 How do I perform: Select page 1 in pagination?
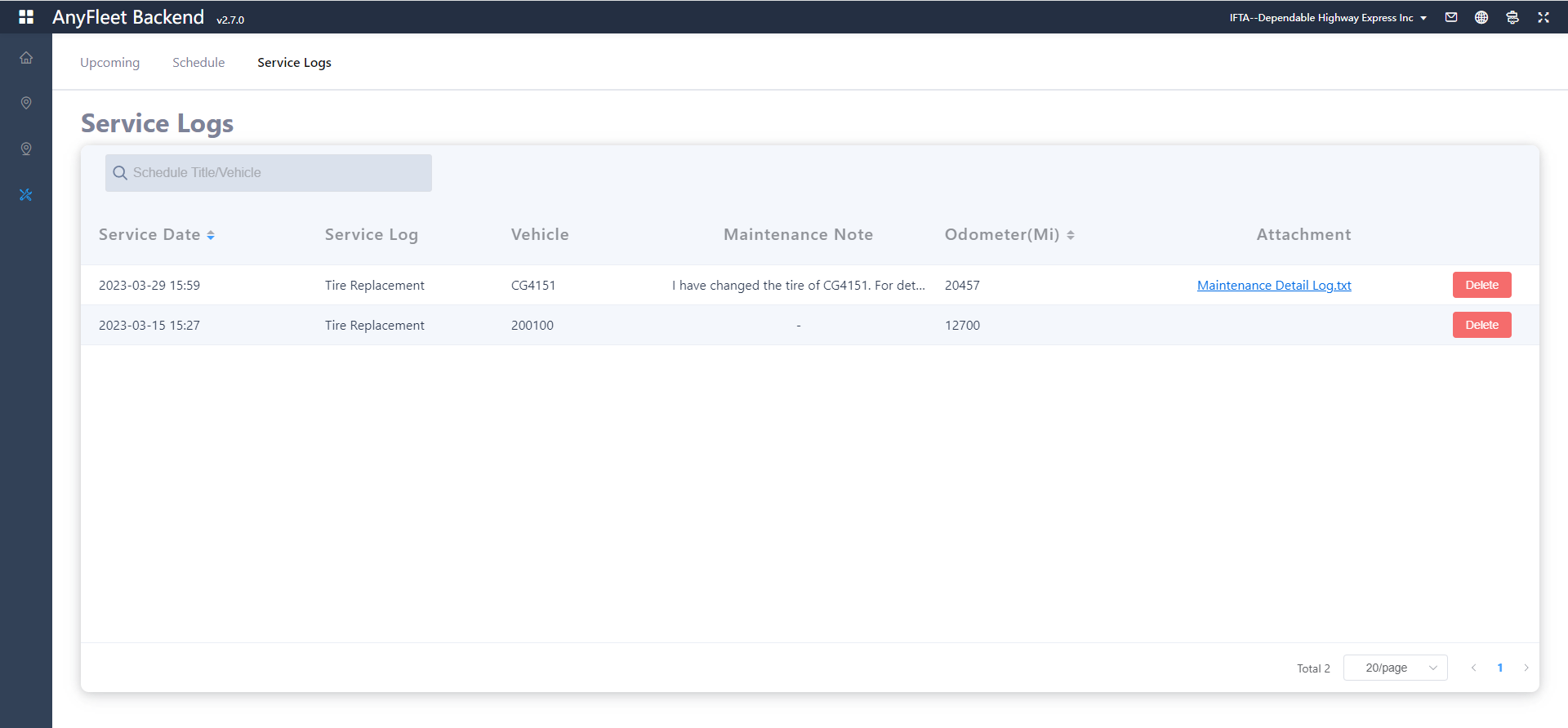[x=1500, y=668]
